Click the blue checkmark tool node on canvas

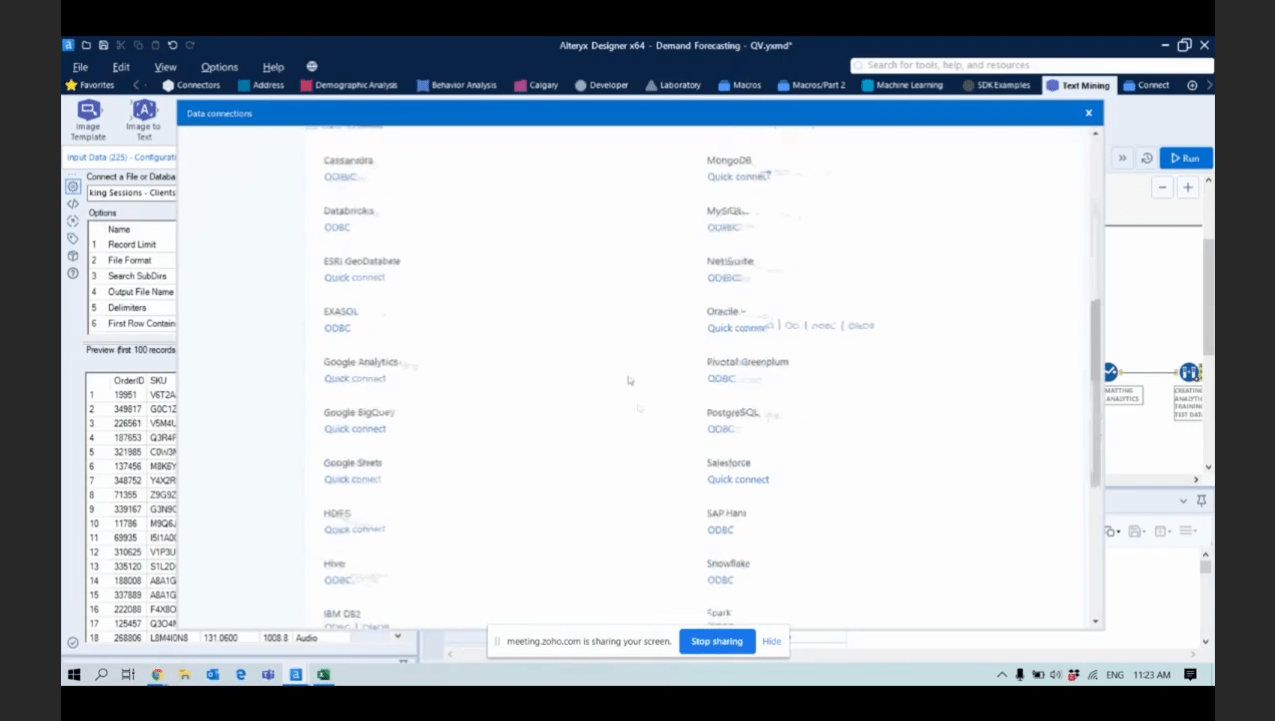coord(1110,372)
